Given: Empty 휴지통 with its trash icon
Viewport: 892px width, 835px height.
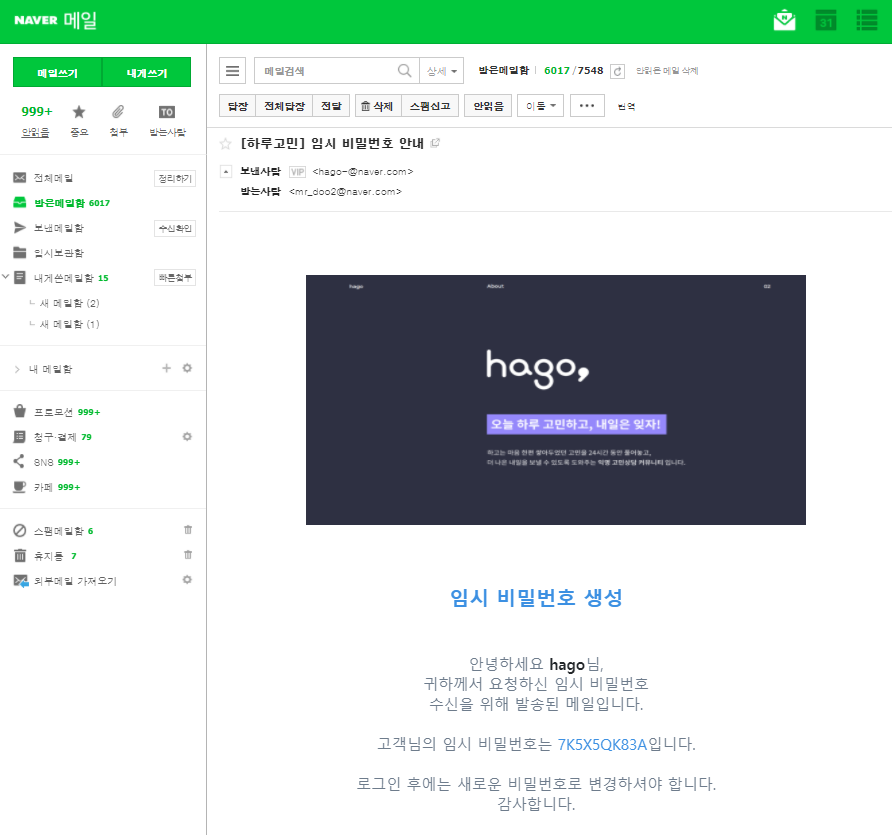Looking at the screenshot, I should point(188,555).
